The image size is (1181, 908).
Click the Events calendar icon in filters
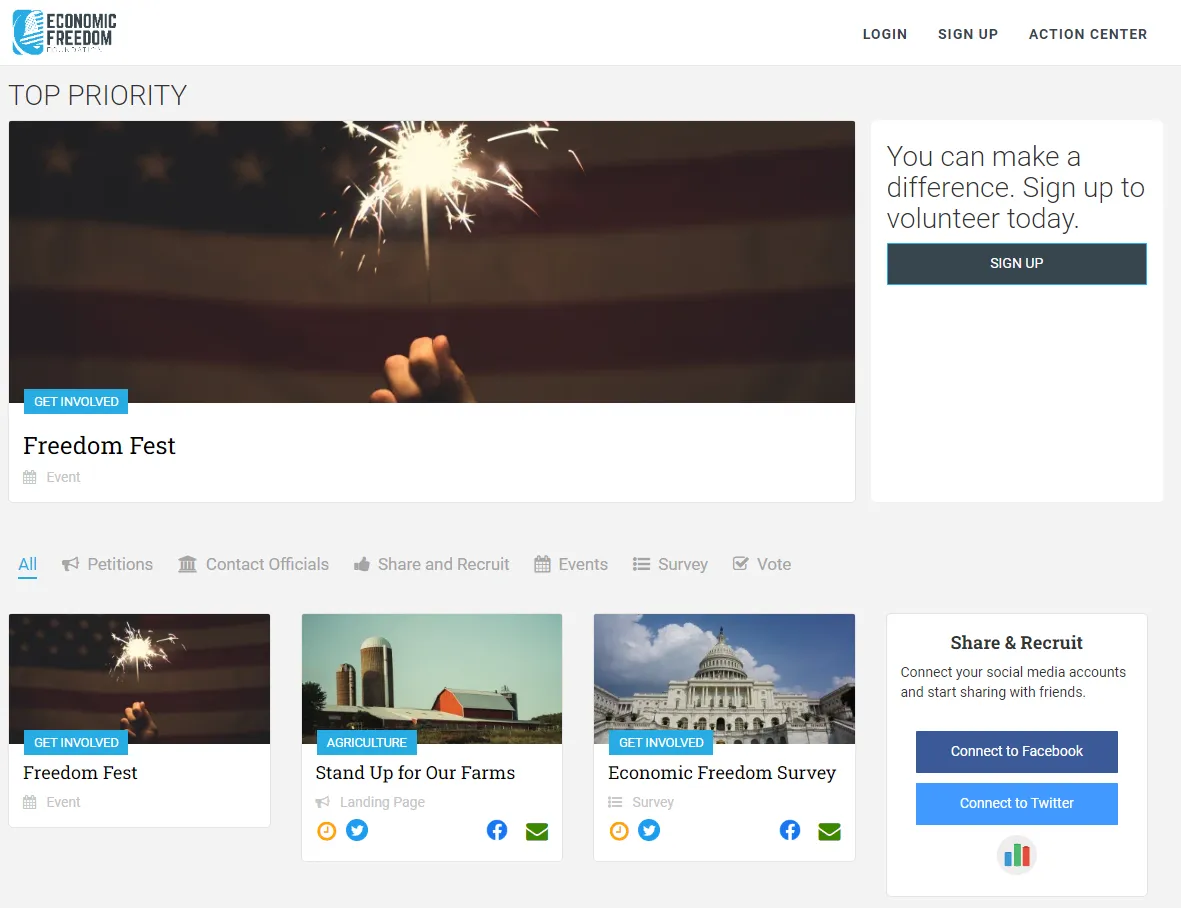542,564
